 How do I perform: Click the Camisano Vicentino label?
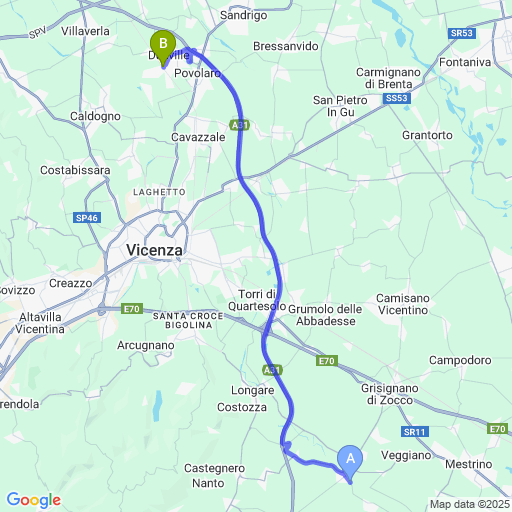(x=403, y=304)
